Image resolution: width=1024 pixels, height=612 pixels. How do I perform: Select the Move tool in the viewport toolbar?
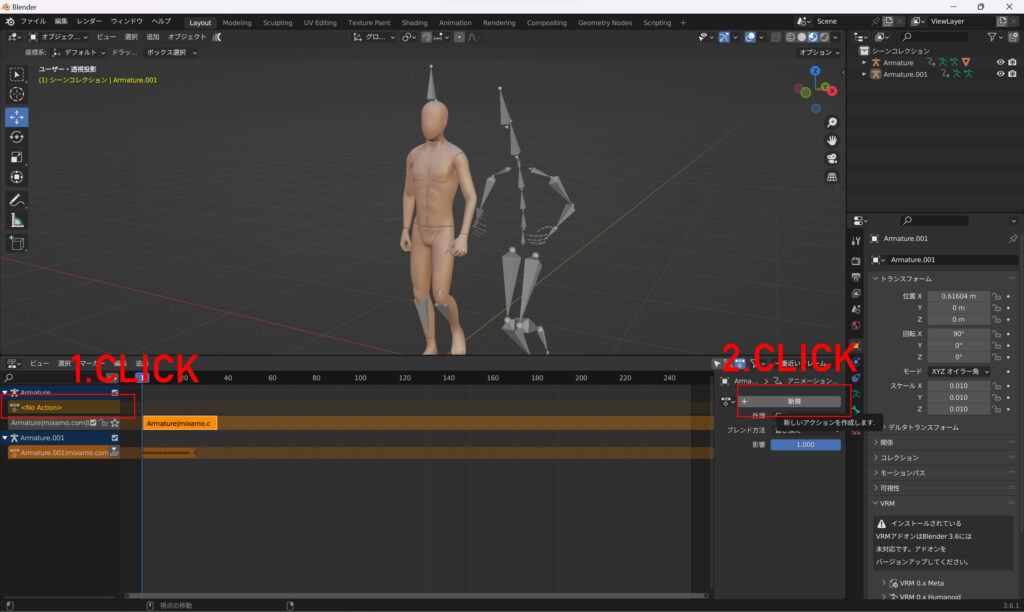[x=17, y=116]
